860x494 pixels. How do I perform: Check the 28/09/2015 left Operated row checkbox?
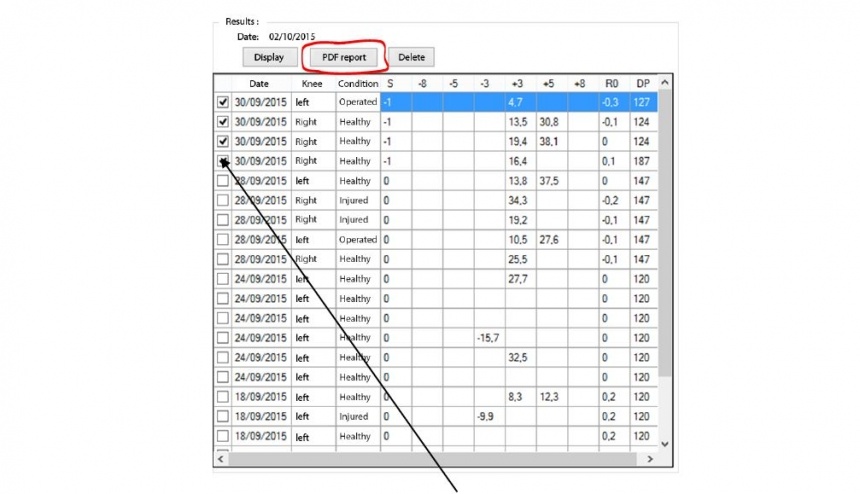click(x=222, y=240)
